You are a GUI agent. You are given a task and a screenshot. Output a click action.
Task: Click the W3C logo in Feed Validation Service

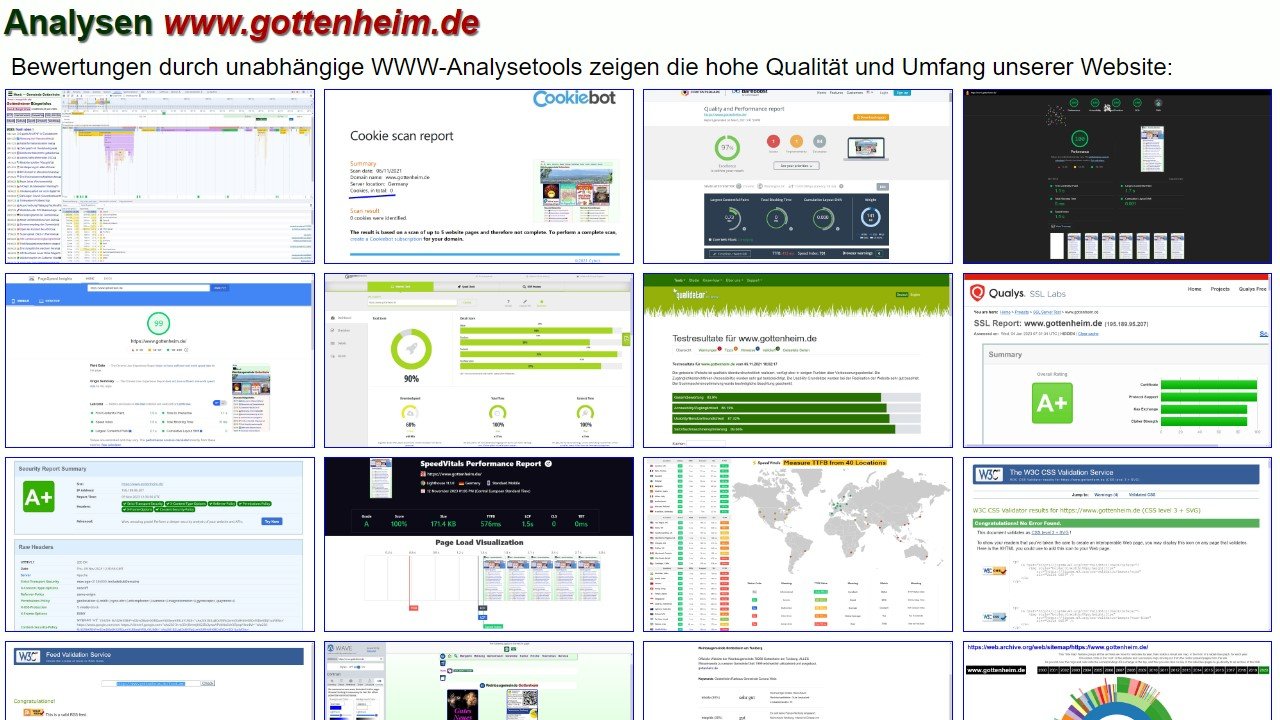coord(27,654)
